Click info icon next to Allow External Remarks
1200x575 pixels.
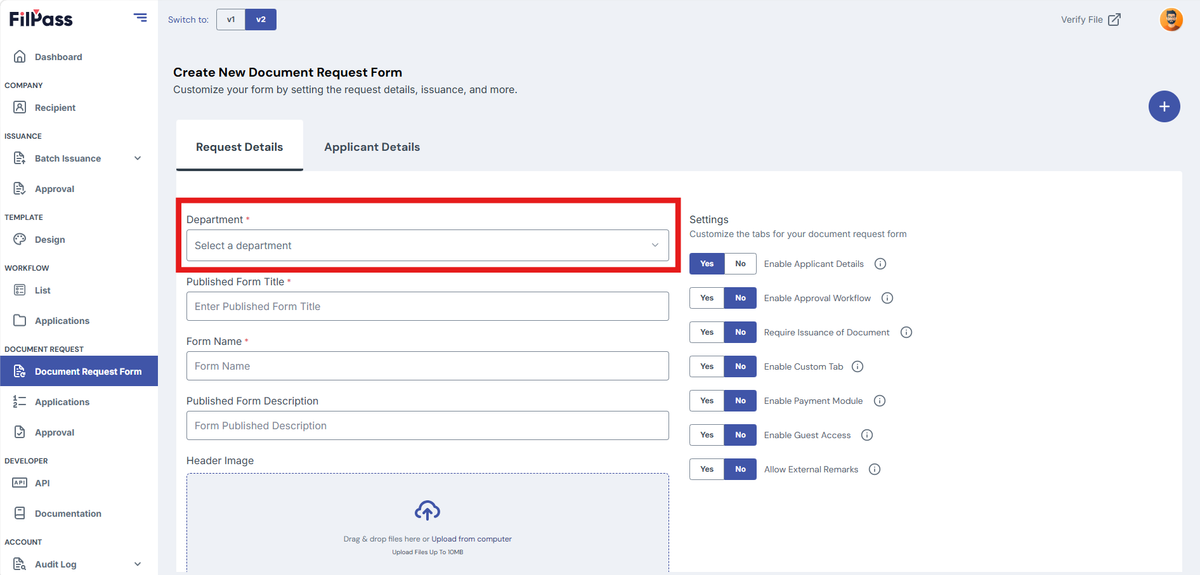click(x=874, y=469)
